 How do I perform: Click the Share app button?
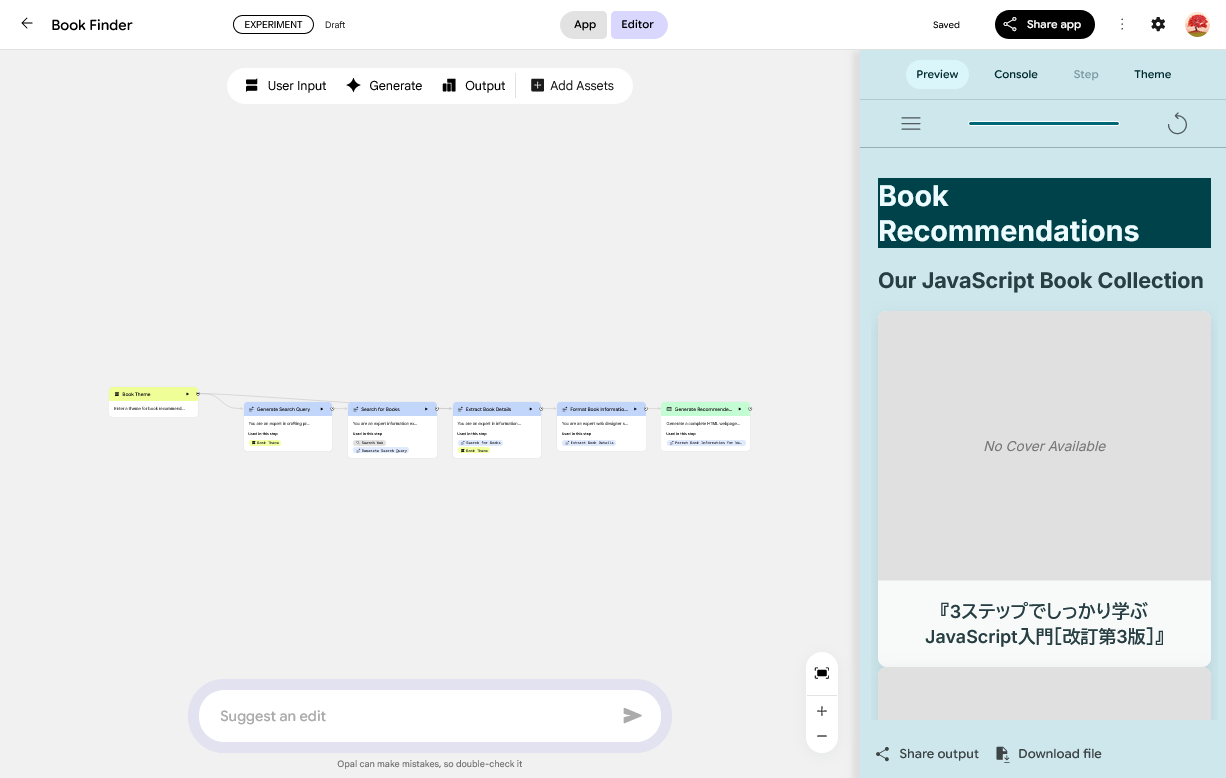tap(1044, 25)
